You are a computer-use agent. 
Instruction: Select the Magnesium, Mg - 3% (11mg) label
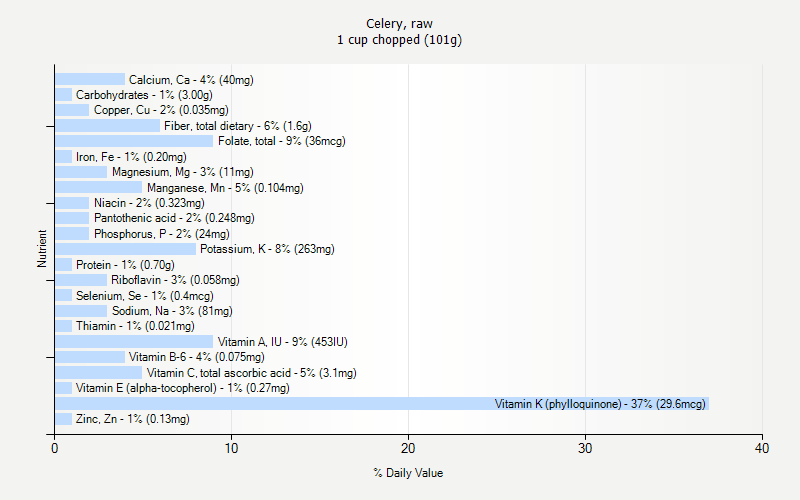click(x=183, y=172)
